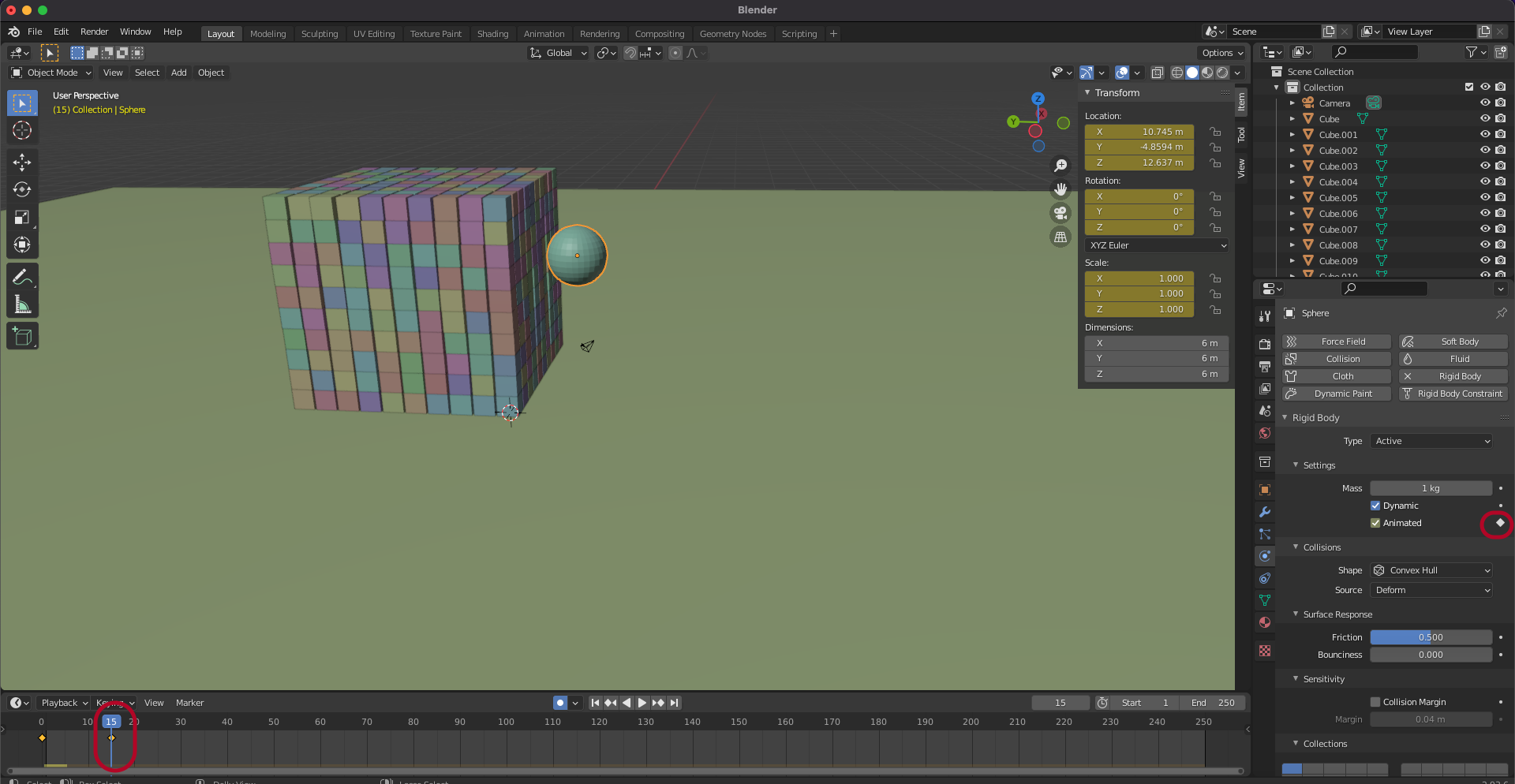Switch to the Animation workspace tab
Screen dimensions: 1515x784
click(544, 34)
